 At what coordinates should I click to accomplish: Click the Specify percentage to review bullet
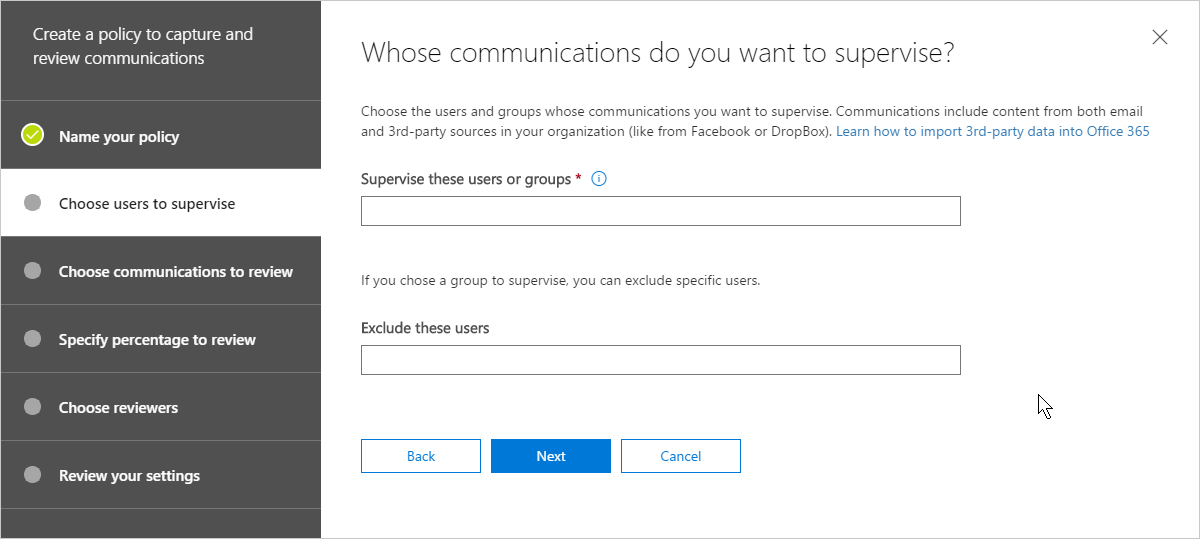(x=33, y=339)
